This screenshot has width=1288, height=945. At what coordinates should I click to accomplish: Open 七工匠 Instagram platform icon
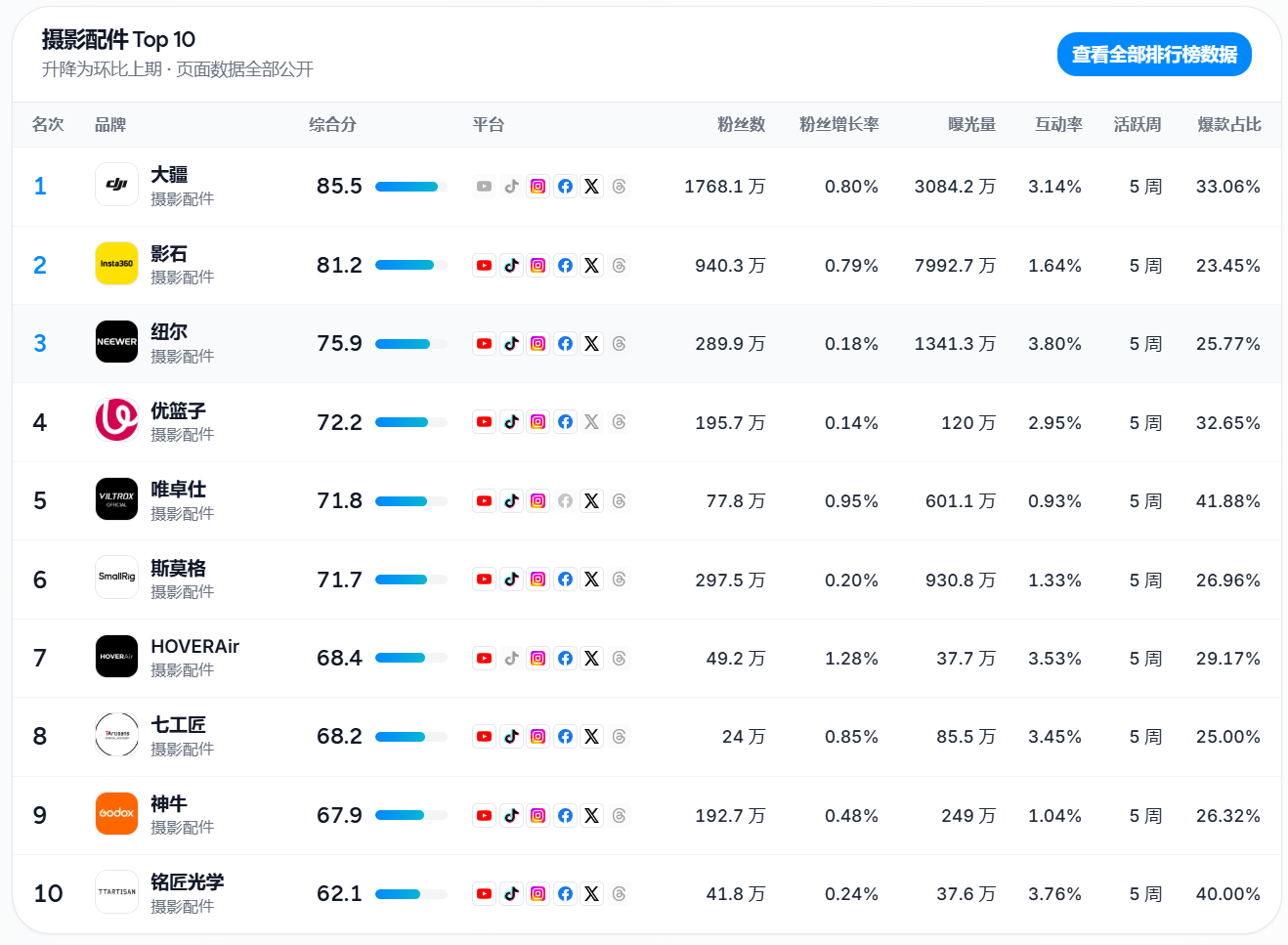pyautogui.click(x=538, y=737)
